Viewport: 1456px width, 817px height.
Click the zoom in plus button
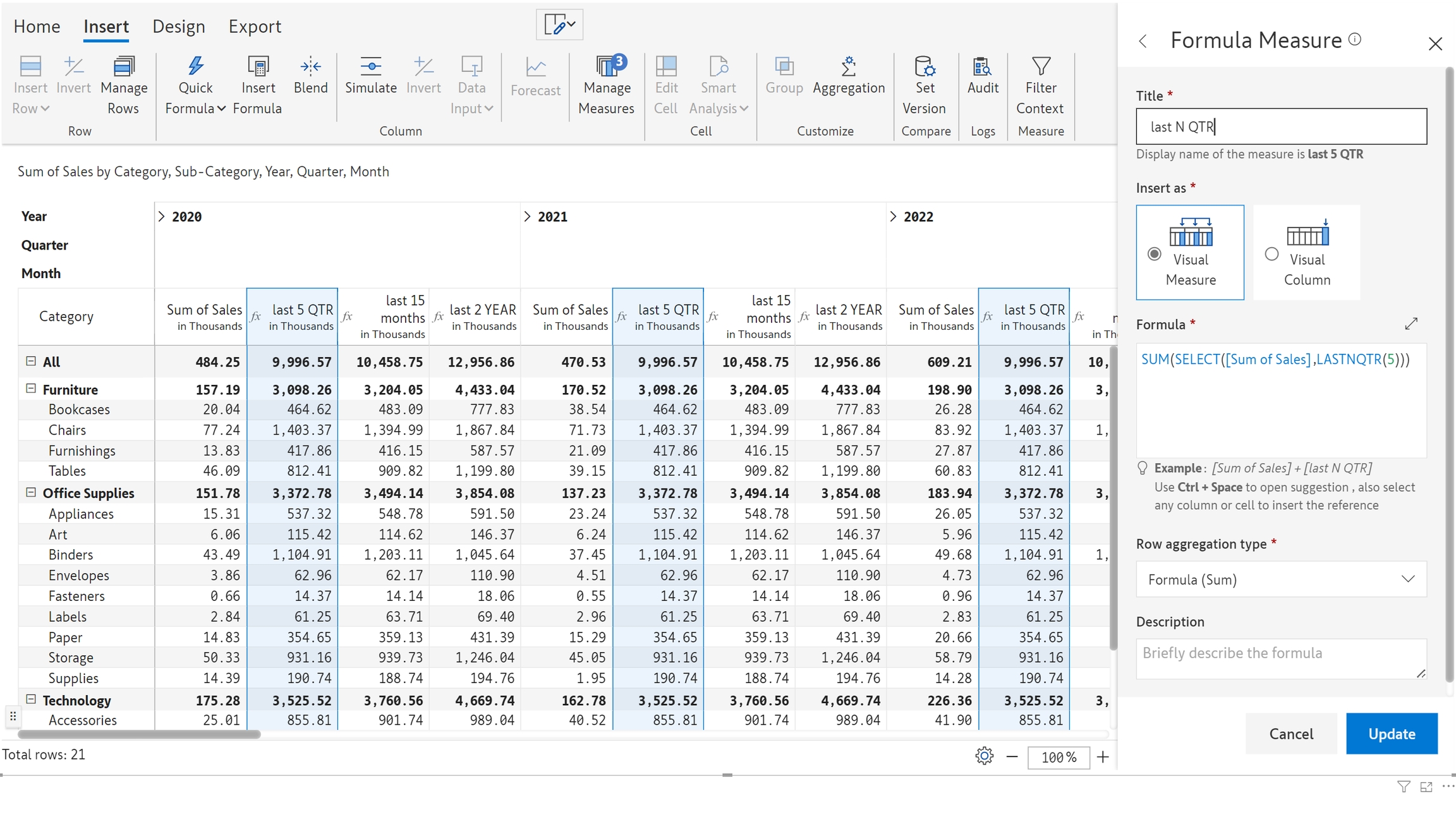(x=1103, y=757)
